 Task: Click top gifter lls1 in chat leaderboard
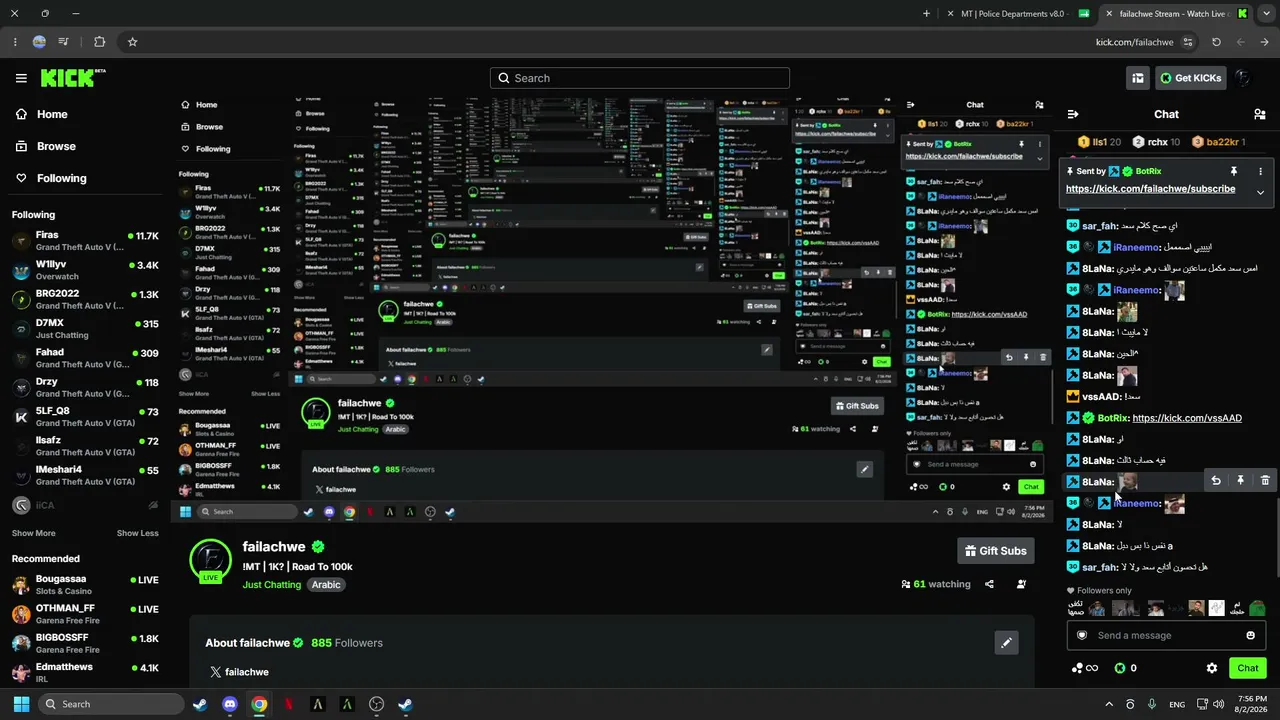1100,142
